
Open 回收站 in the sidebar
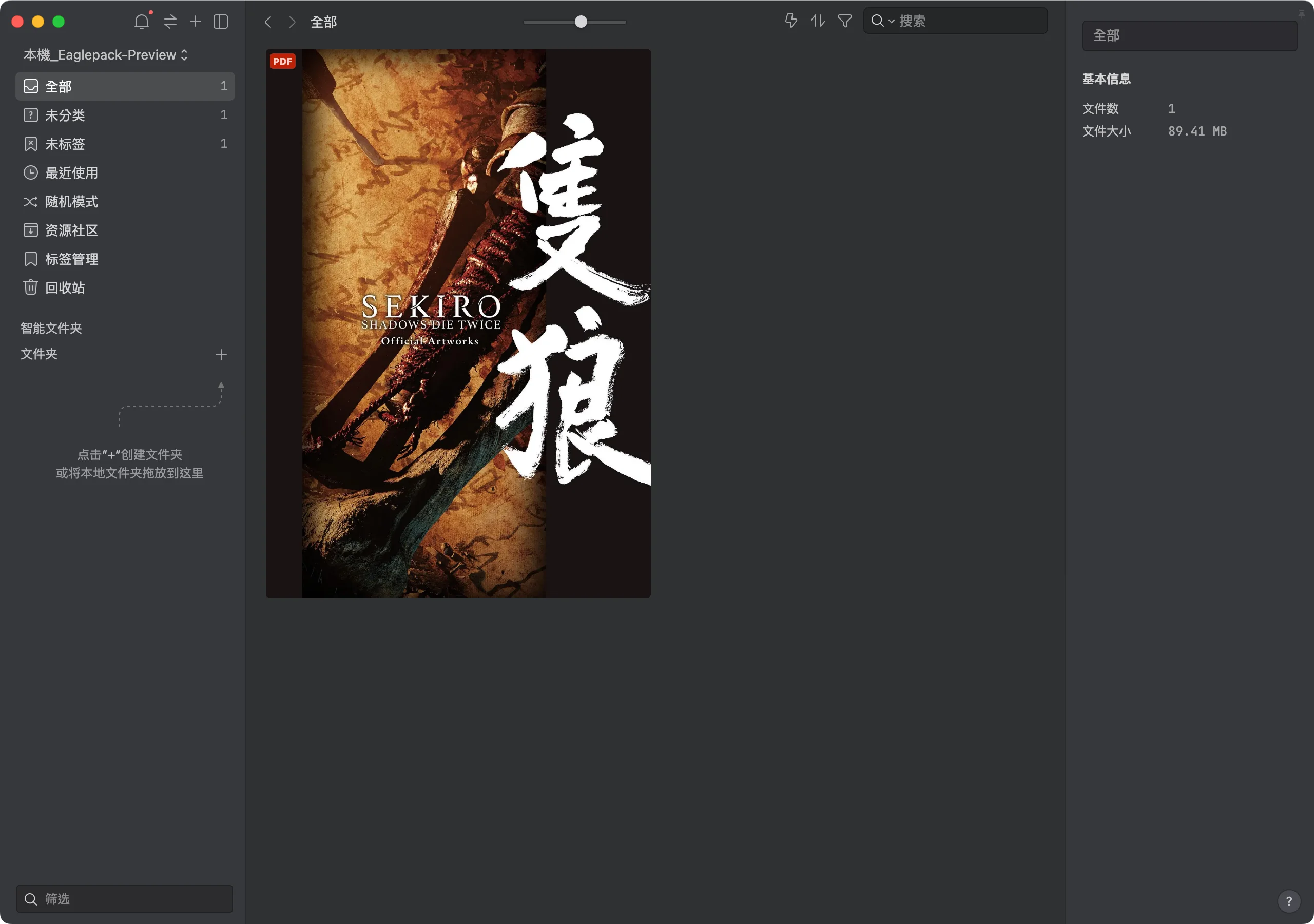point(125,287)
